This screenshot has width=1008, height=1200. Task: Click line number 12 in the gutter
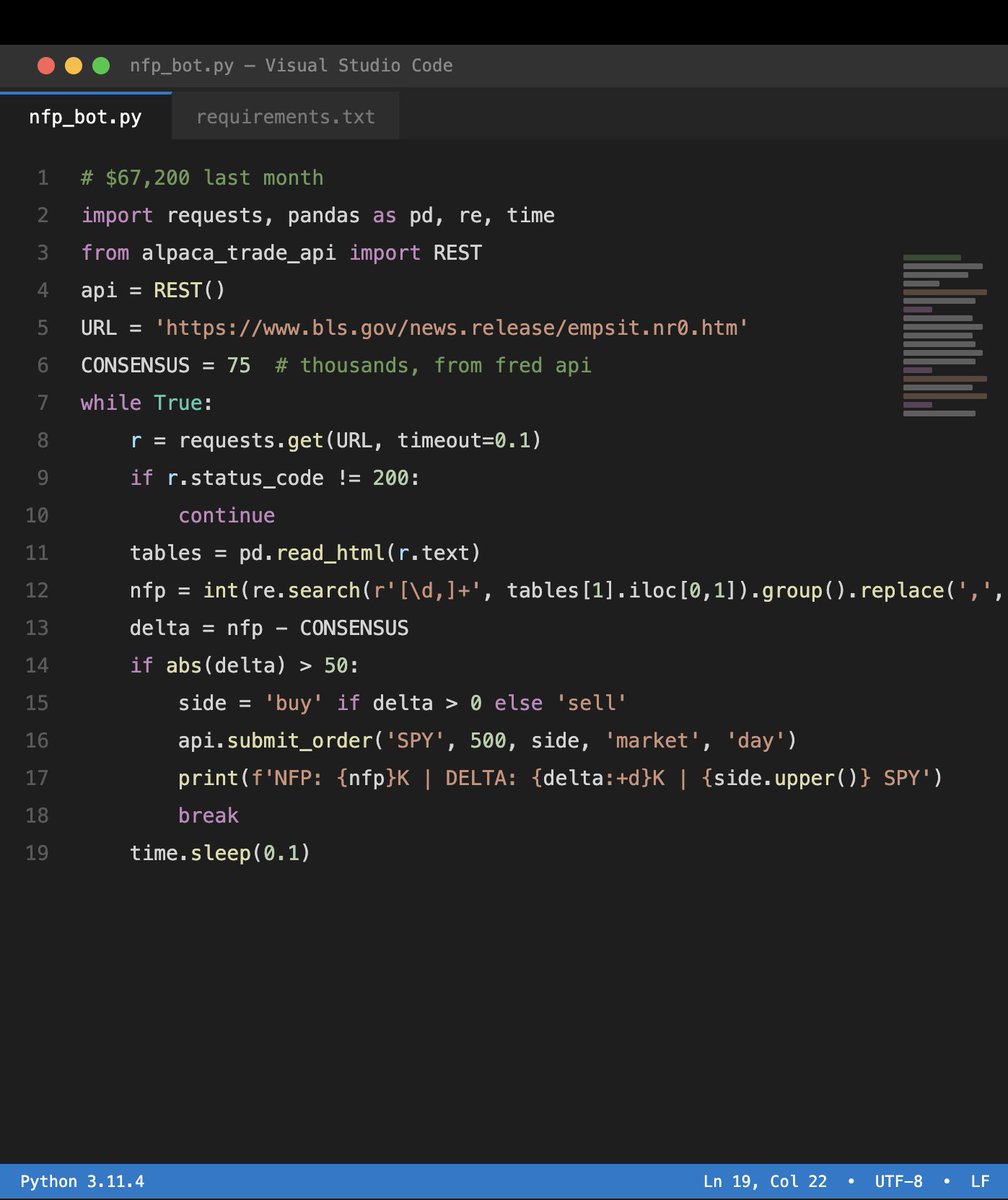(x=37, y=590)
